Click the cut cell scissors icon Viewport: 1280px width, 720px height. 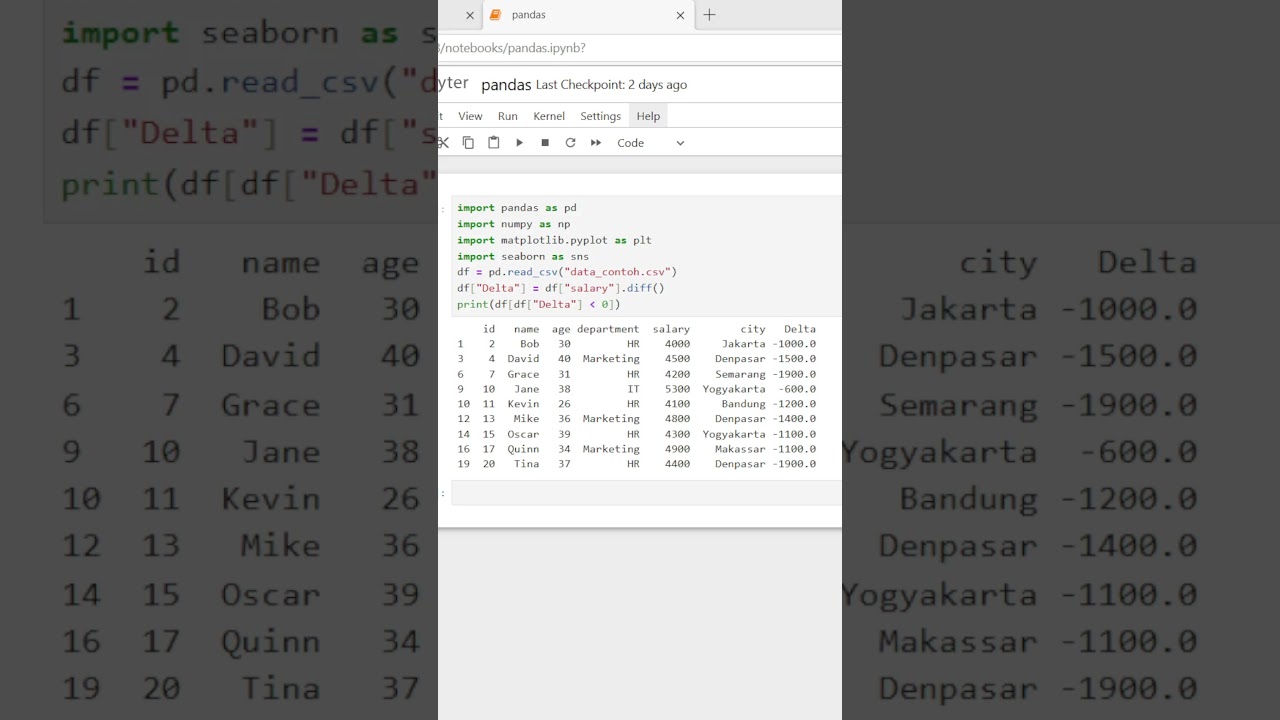[x=444, y=143]
